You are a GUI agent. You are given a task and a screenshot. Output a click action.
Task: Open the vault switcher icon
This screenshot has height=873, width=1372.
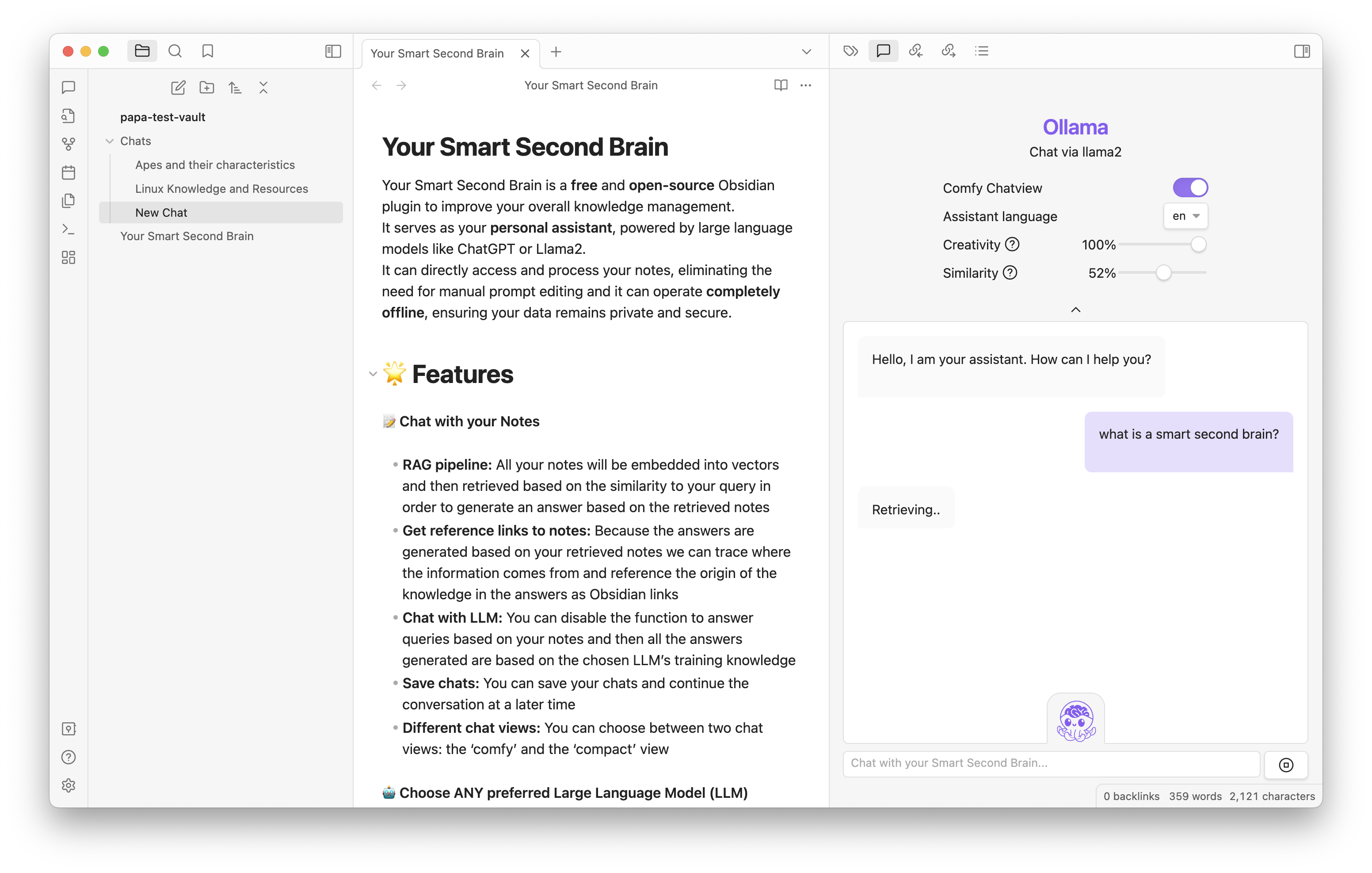[x=69, y=729]
